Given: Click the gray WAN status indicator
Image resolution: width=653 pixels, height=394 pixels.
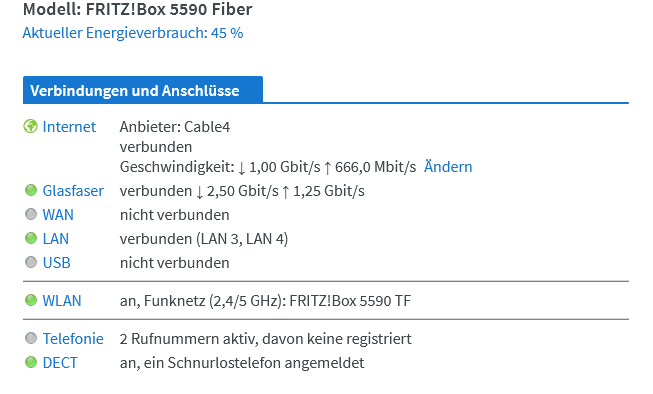Looking at the screenshot, I should pos(31,214).
